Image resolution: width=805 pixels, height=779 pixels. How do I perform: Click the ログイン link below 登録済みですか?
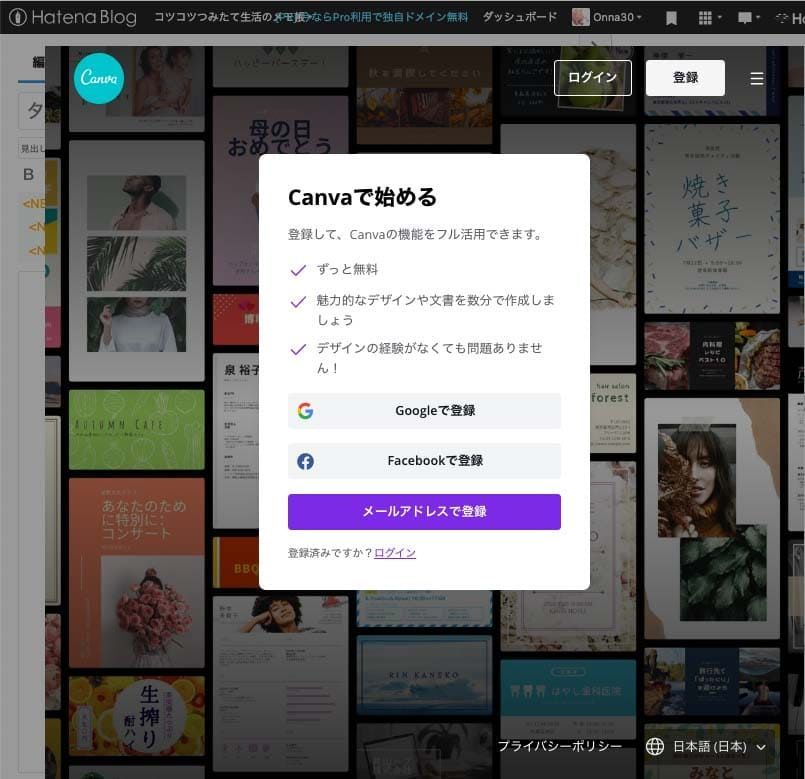395,553
